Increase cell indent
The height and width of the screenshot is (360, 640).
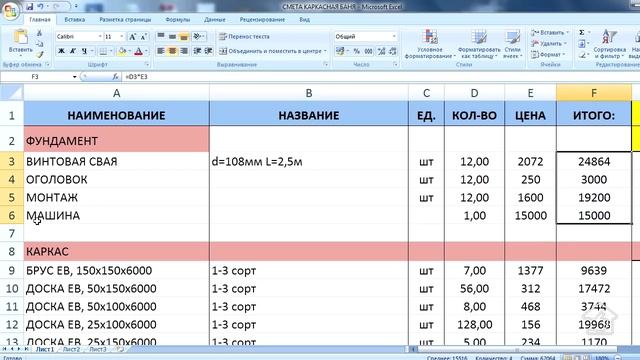pyautogui.click(x=209, y=51)
